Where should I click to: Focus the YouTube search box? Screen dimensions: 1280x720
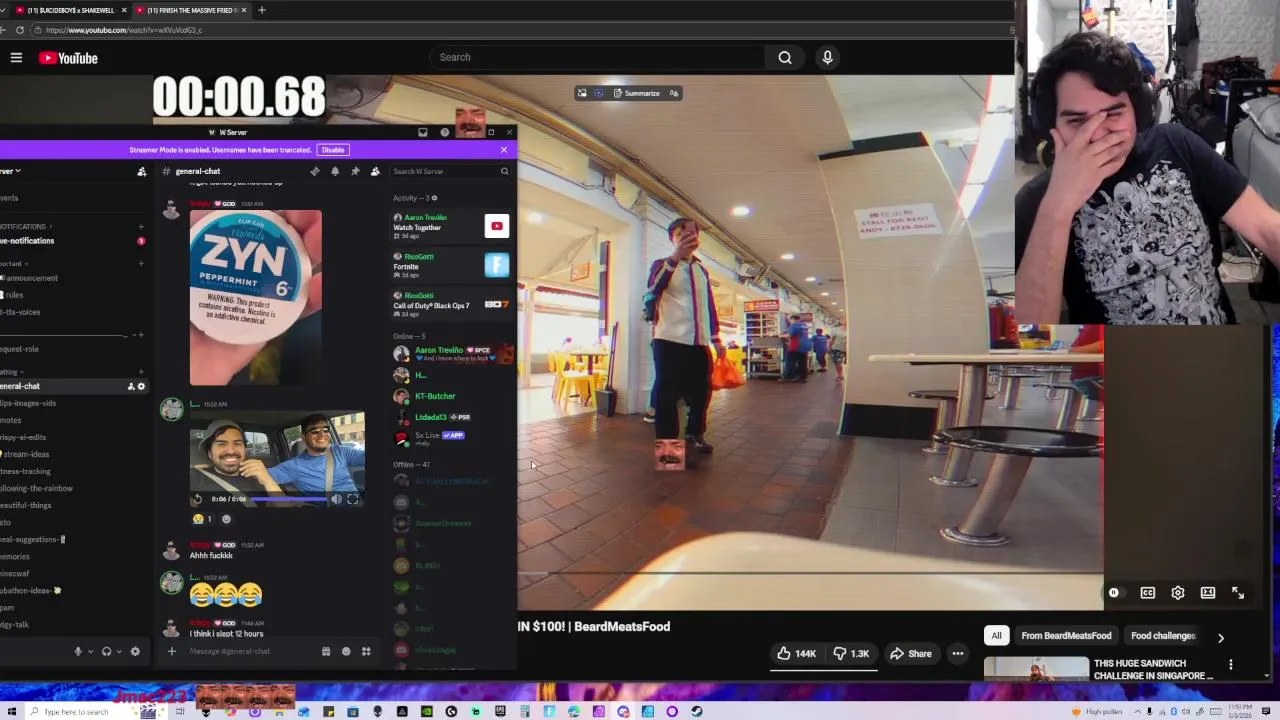(597, 57)
